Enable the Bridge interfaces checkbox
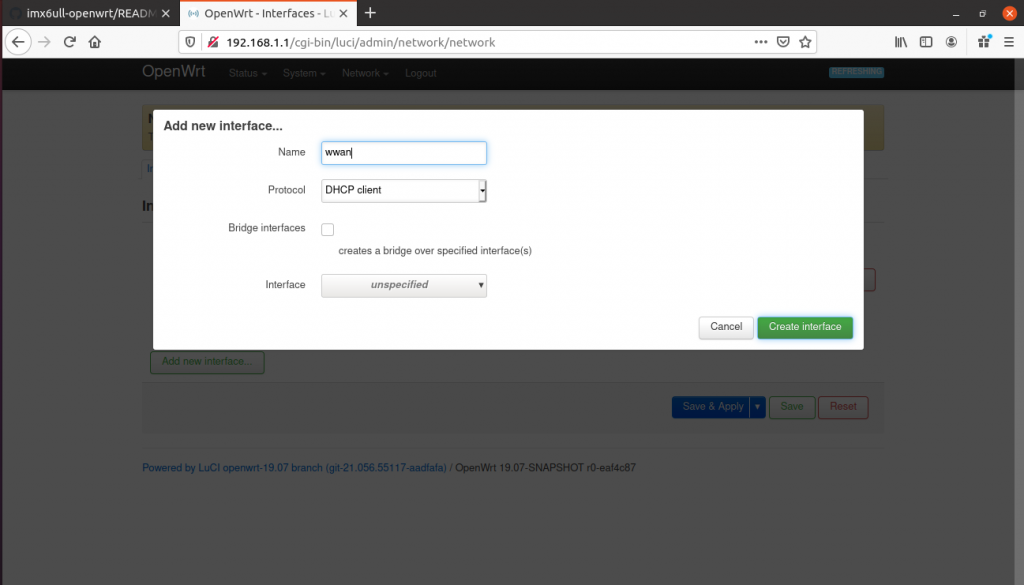The image size is (1024, 585). click(327, 229)
